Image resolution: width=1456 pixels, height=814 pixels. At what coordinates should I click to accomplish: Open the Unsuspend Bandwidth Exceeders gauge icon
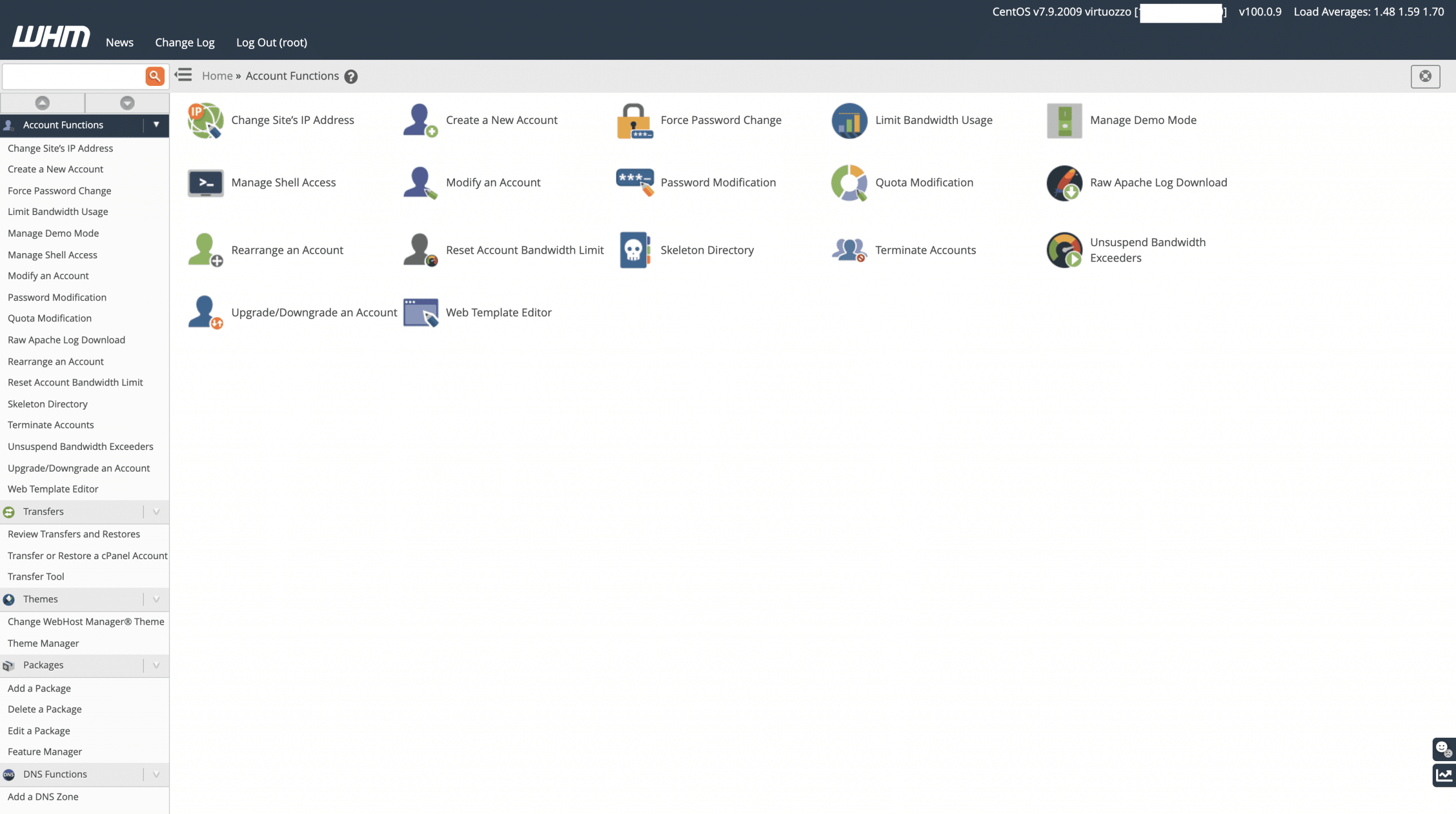tap(1064, 250)
